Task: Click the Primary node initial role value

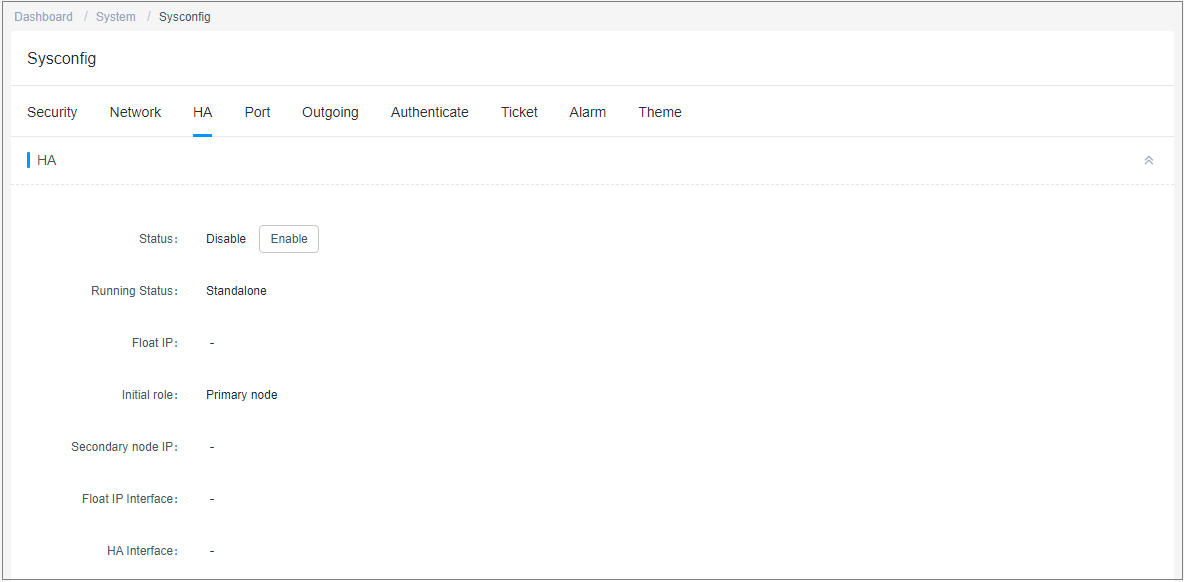Action: tap(242, 395)
